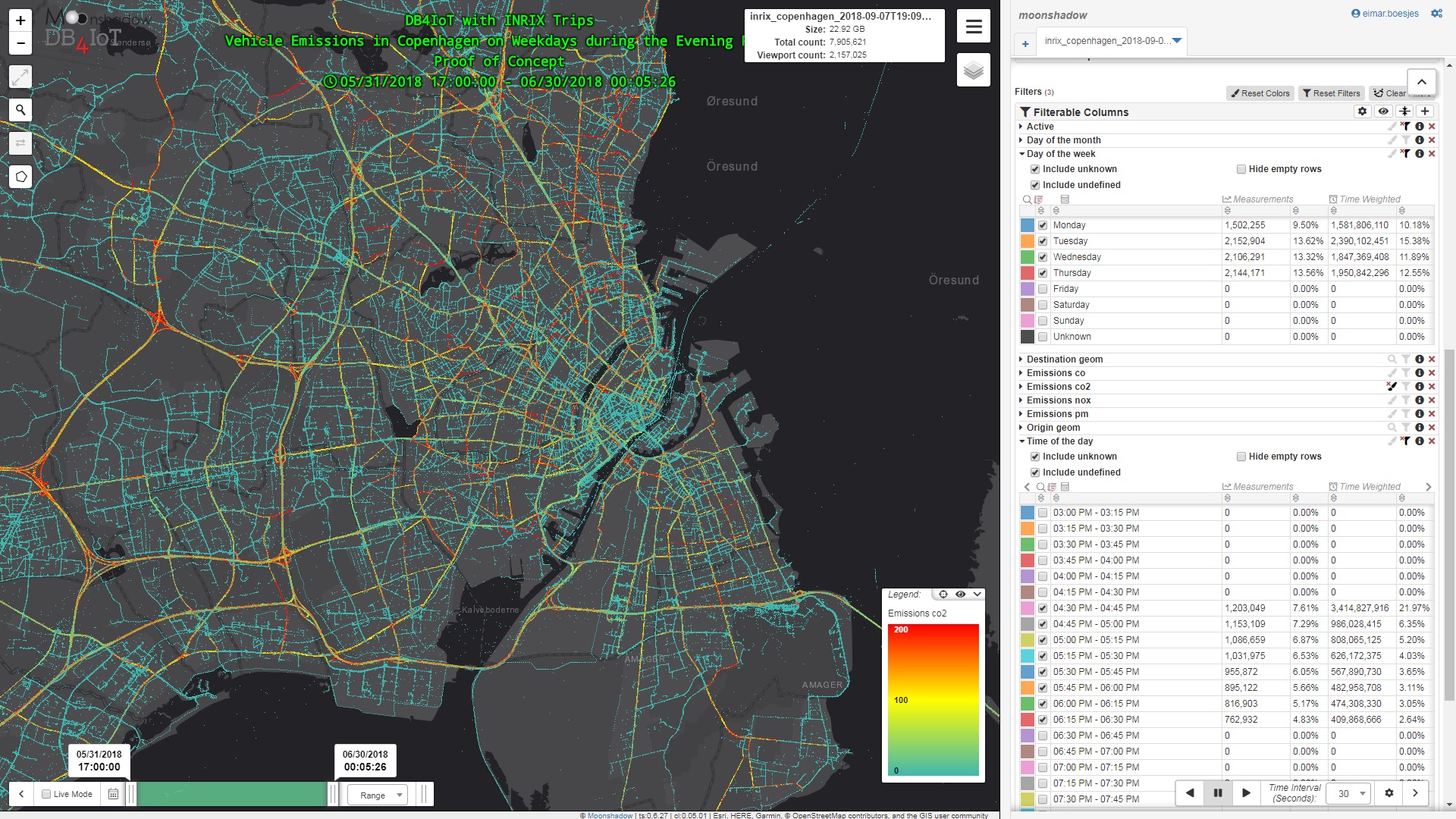Add a new filterable column
The width and height of the screenshot is (1456, 819).
tap(1425, 111)
